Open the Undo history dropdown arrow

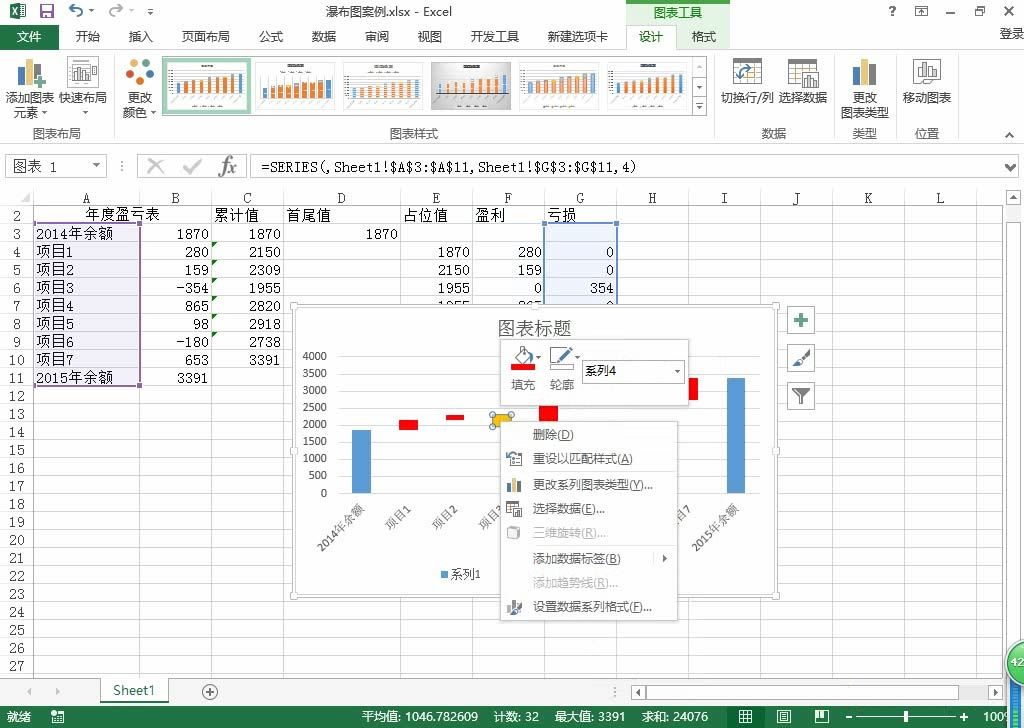tap(91, 10)
